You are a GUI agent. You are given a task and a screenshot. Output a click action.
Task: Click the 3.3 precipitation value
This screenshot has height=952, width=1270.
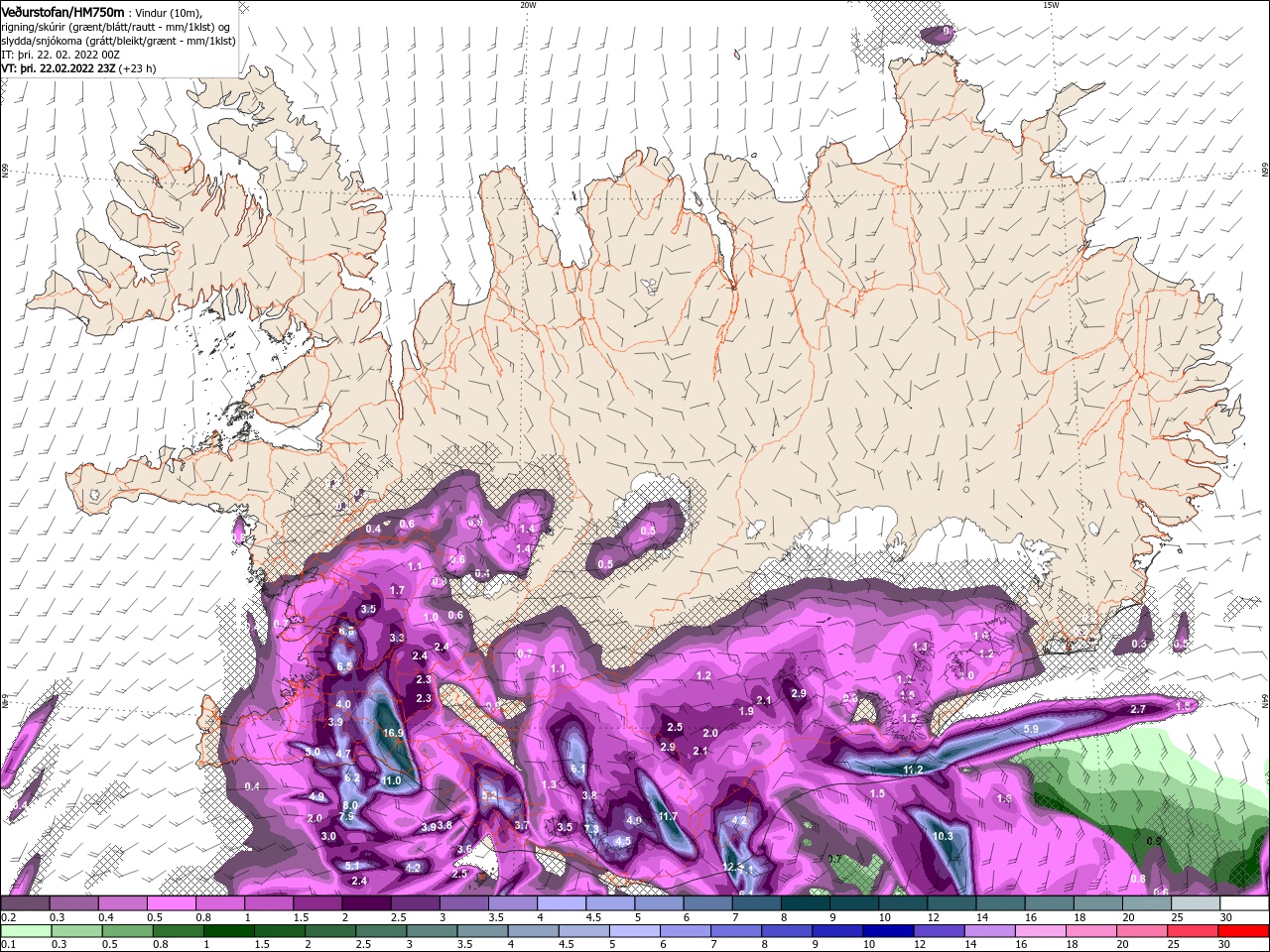[397, 638]
